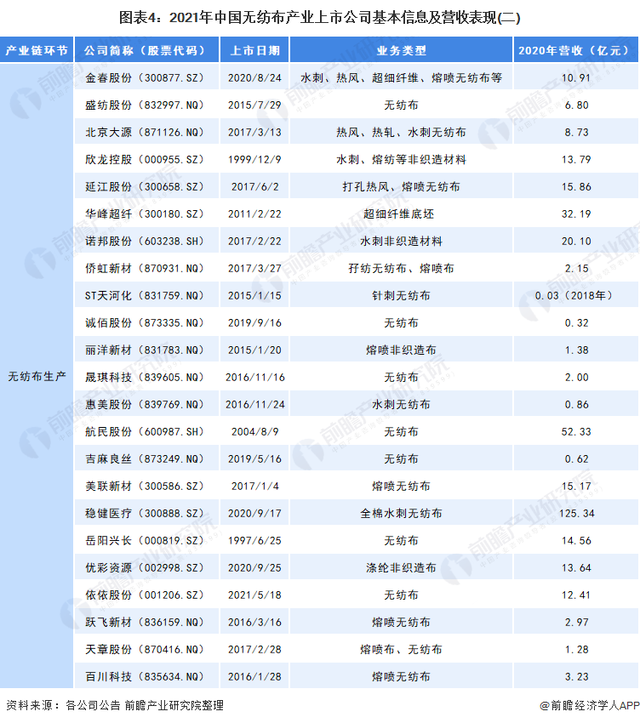Click company cell 诚佰股份（873335.NQ）

tap(145, 323)
